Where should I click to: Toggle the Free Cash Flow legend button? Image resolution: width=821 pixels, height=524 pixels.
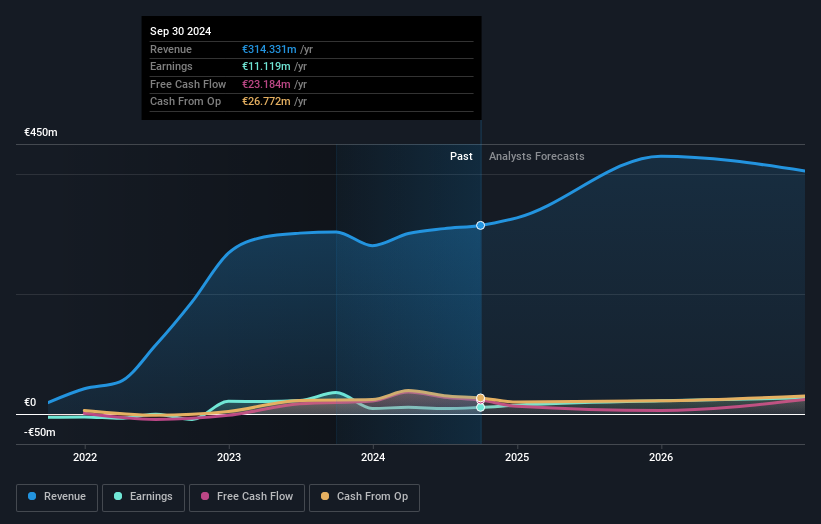tap(247, 497)
